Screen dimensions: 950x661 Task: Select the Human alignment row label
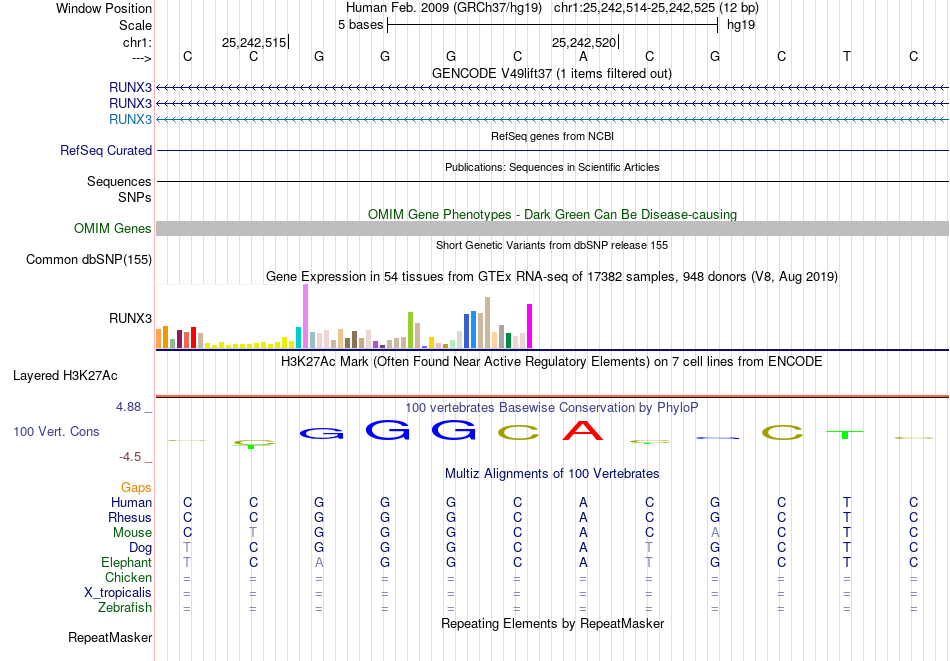click(x=131, y=502)
